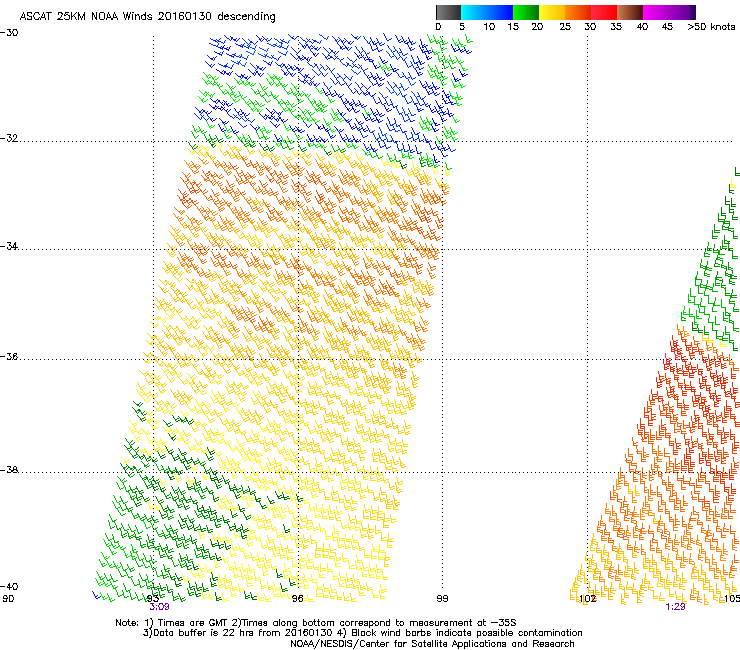
Task: Click the '45' legend scale label
Action: click(667, 27)
